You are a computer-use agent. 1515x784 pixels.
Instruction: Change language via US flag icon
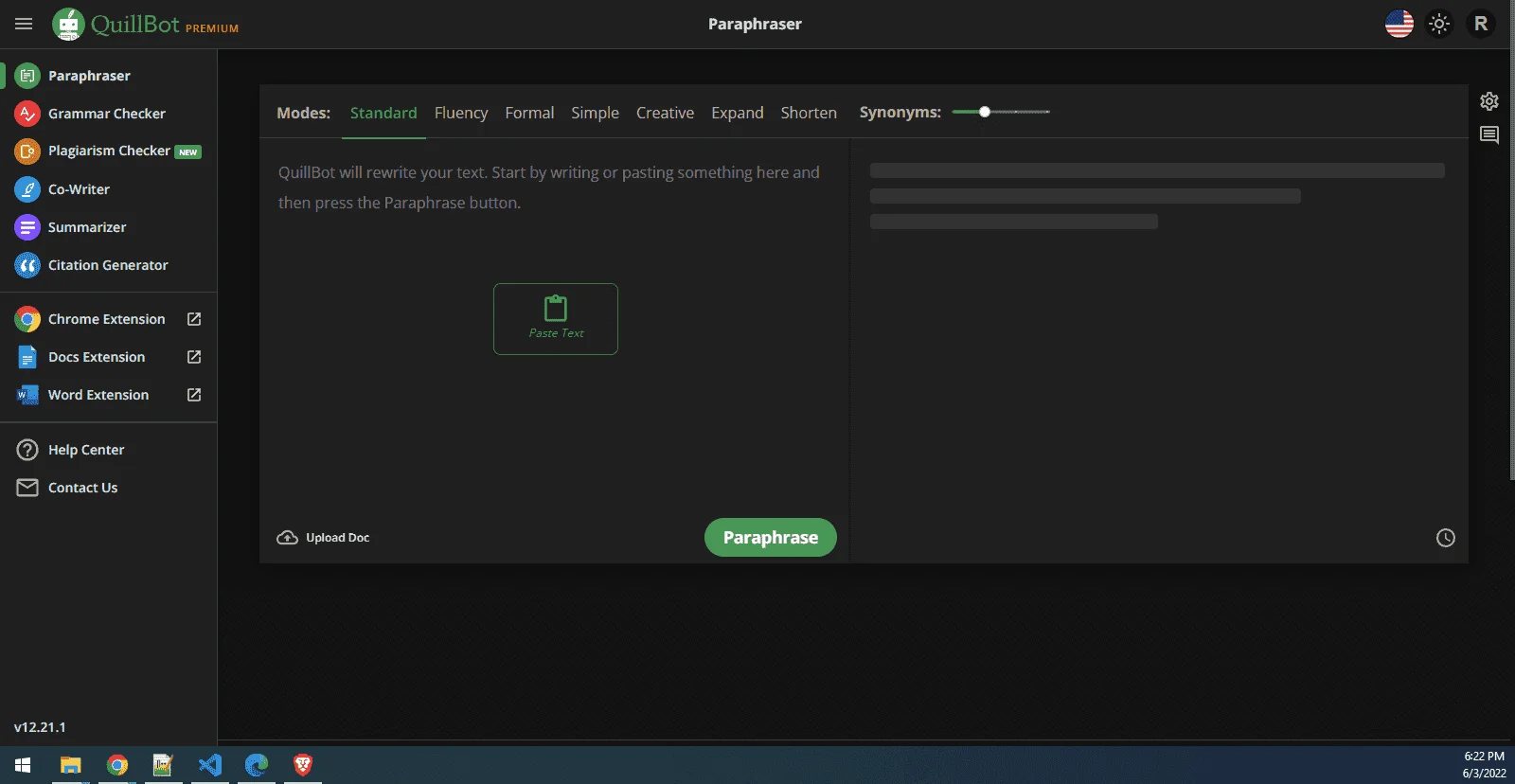1399,24
